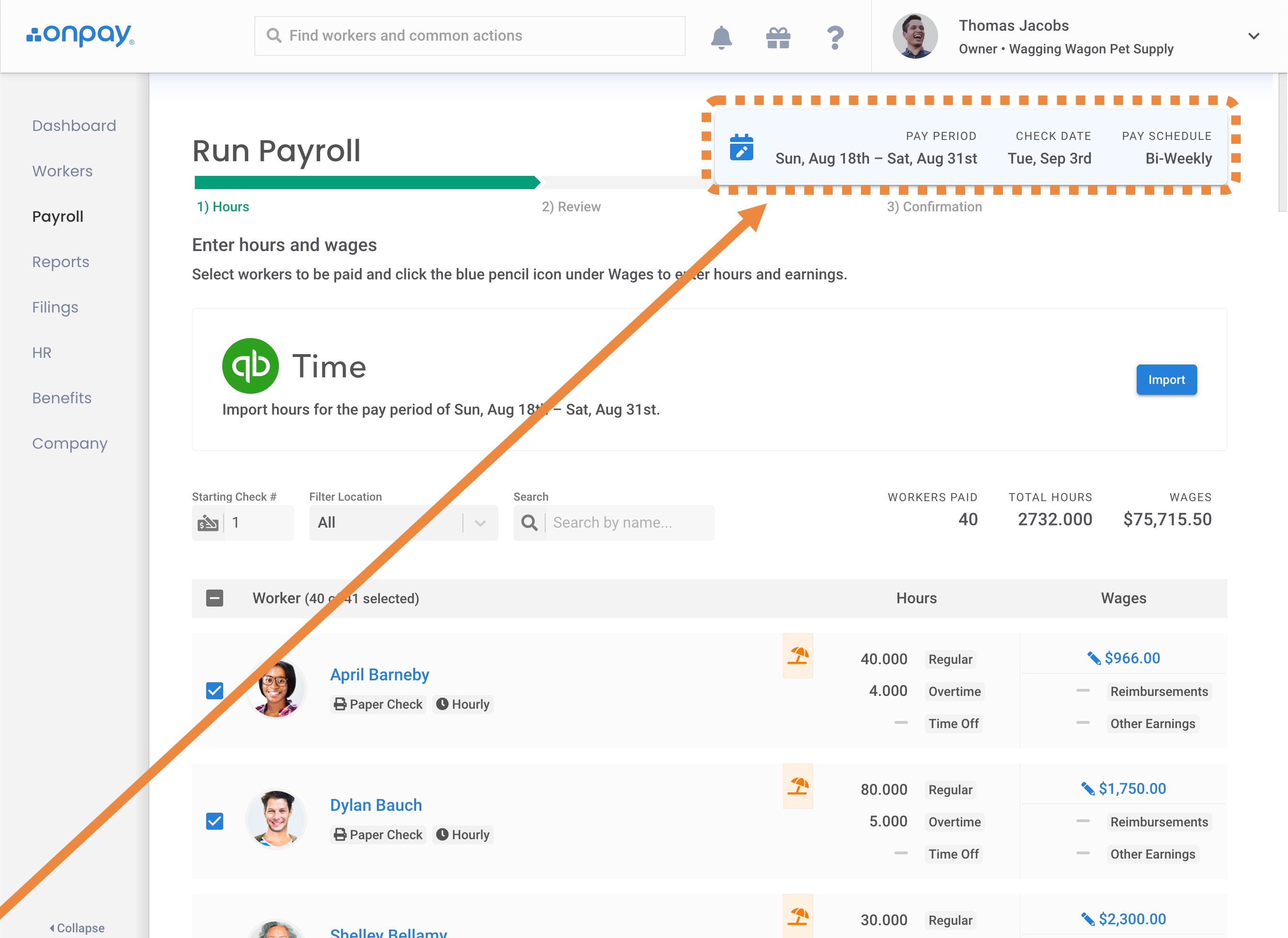
Task: Click the pay period calendar edit icon
Action: (741, 148)
